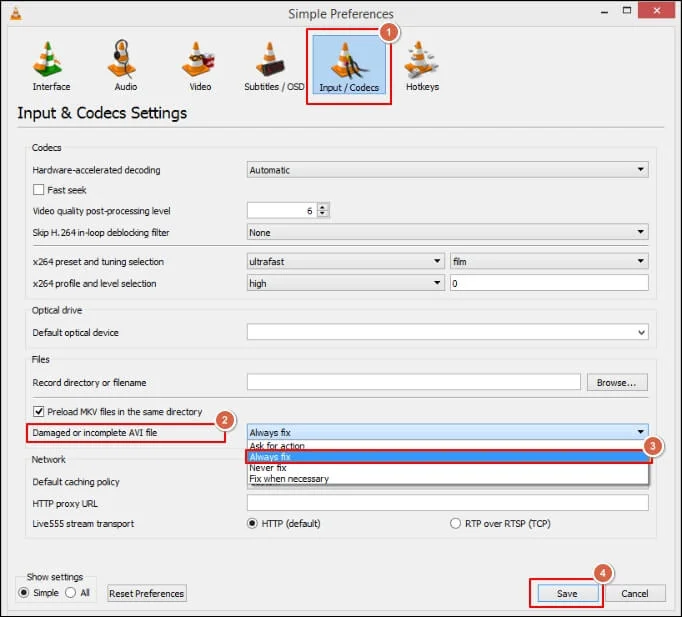Maximize the Simple Preferences window
The image size is (682, 617).
(627, 10)
